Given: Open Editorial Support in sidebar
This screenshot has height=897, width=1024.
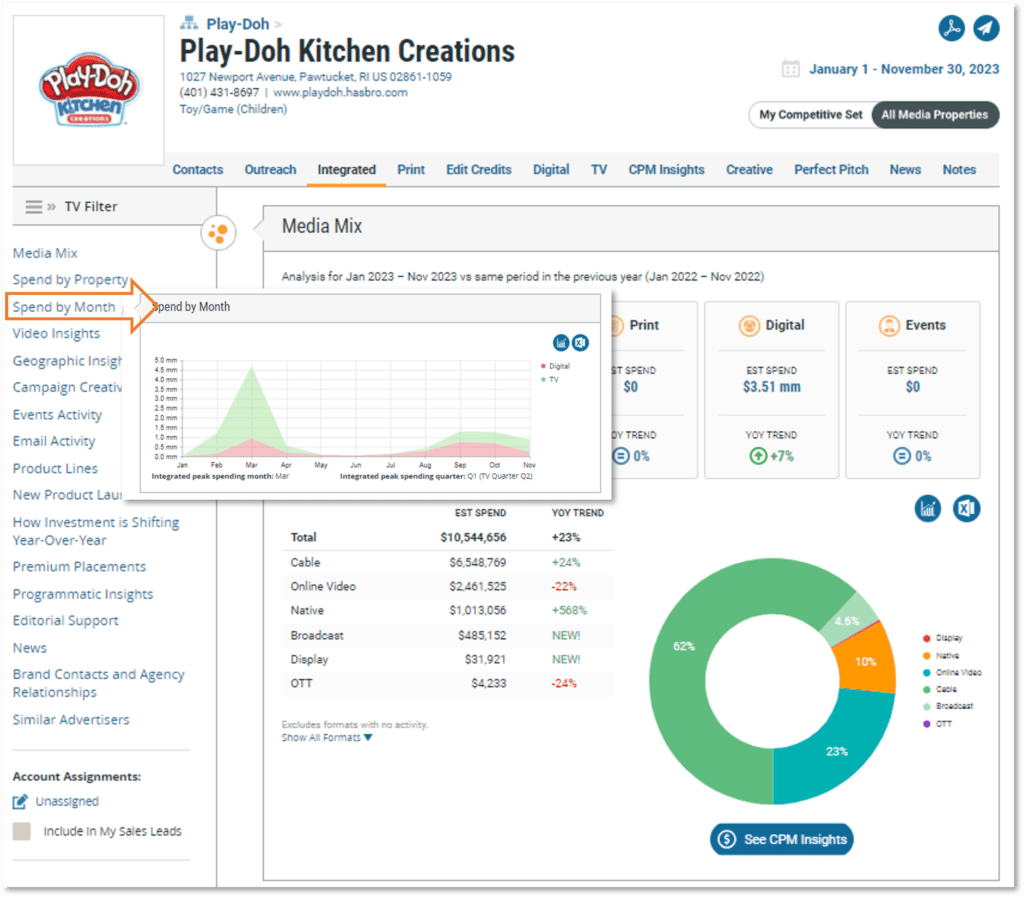Looking at the screenshot, I should [x=65, y=621].
